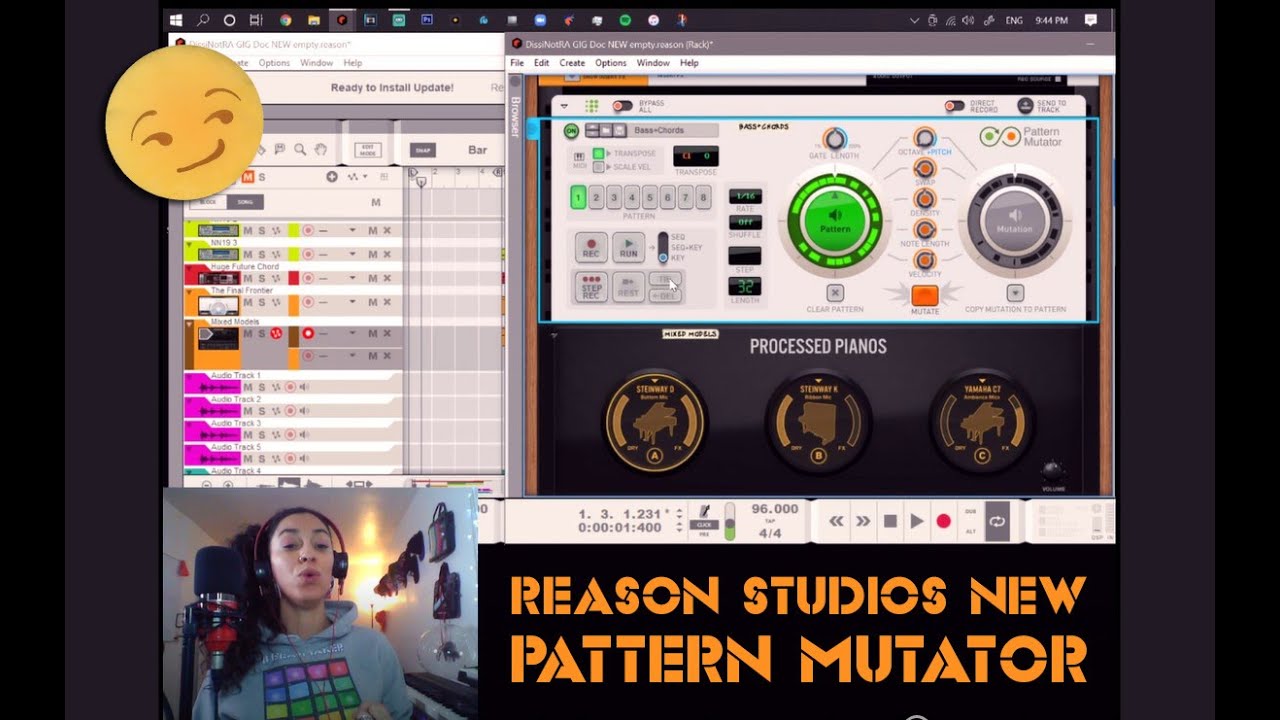Click the green Pattern speaker dial
Viewport: 1280px width, 720px height.
pos(835,220)
